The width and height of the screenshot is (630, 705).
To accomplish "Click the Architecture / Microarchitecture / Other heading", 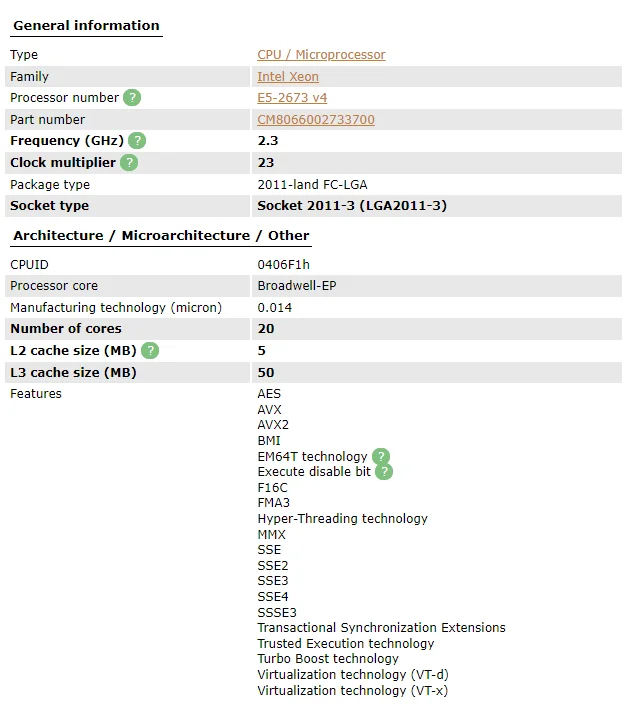I will (161, 236).
